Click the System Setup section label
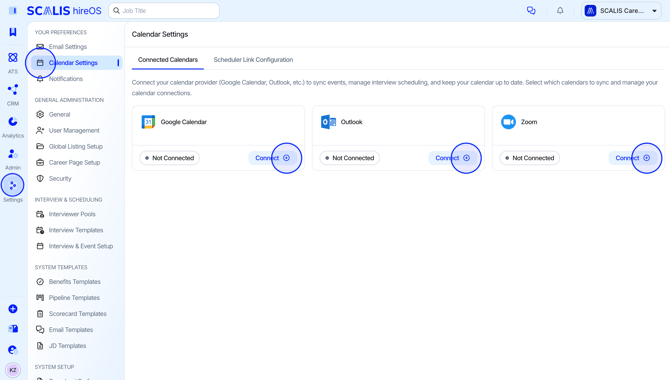Viewport: 670px width, 380px height. 54,367
